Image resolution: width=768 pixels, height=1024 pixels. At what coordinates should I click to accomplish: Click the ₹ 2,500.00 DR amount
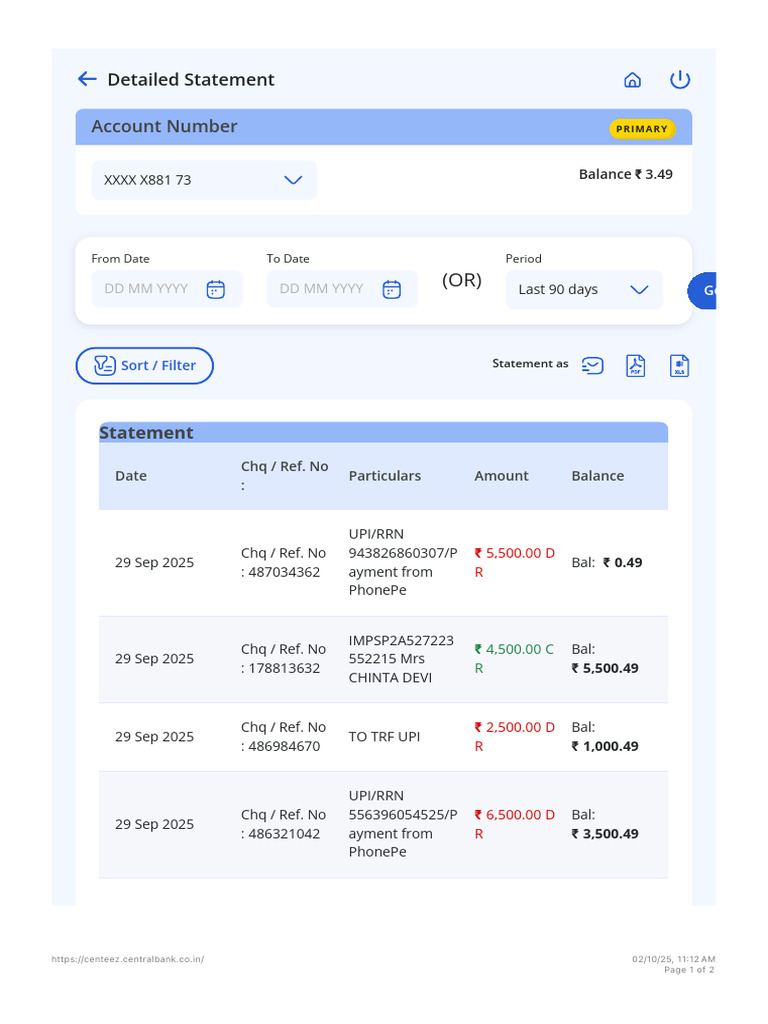[515, 736]
